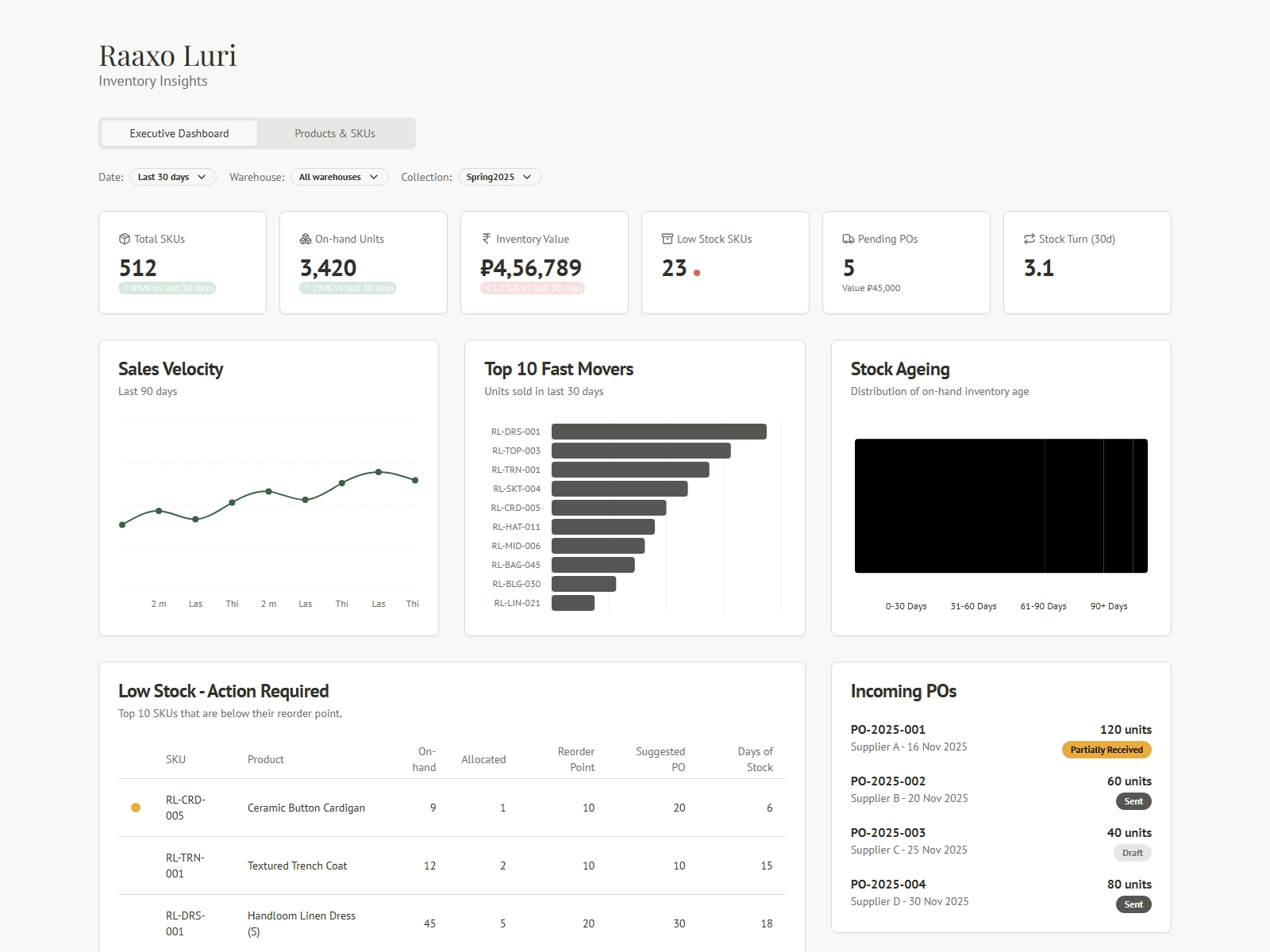Screen dimensions: 1270x952
Task: Expand the Warehouse selector showing All warehouses
Action: tap(339, 177)
